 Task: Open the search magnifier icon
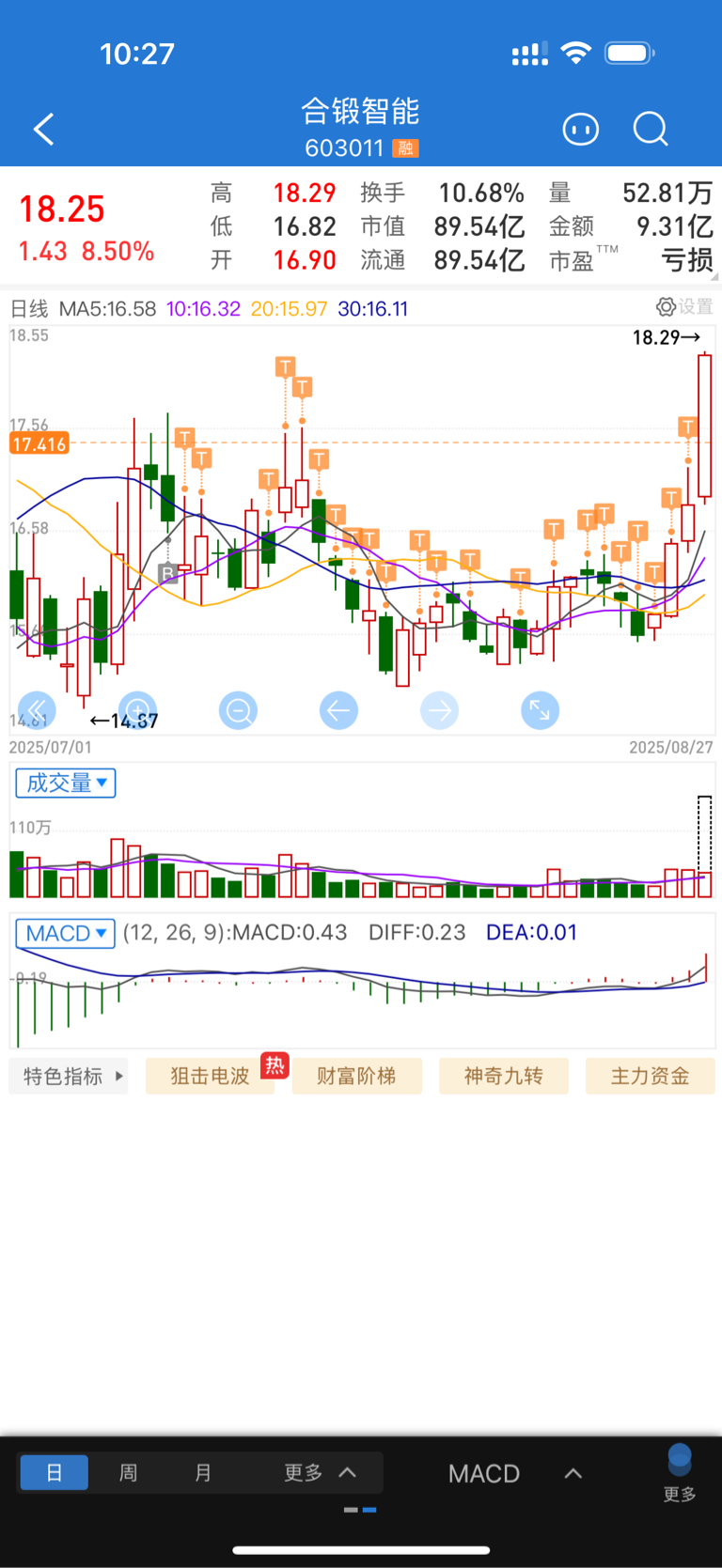coord(651,129)
